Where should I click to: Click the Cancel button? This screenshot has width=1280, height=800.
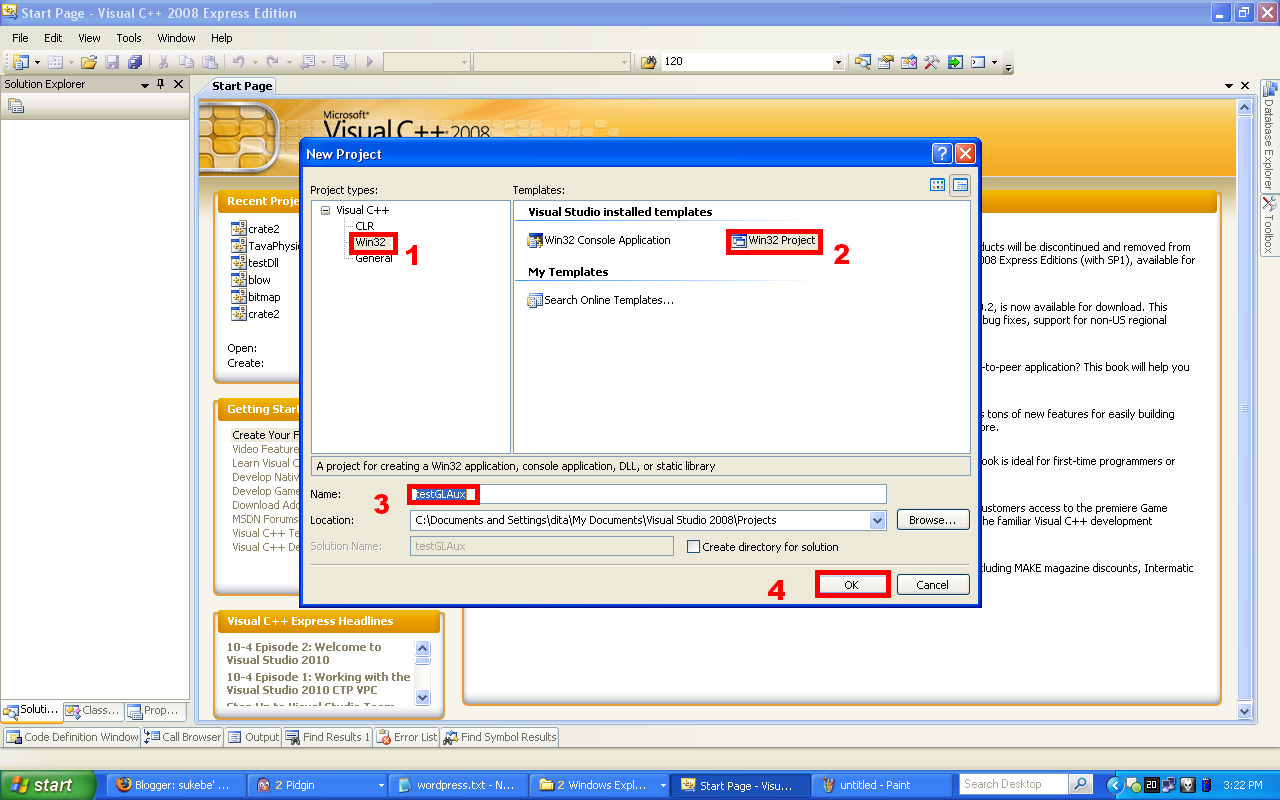(x=933, y=585)
